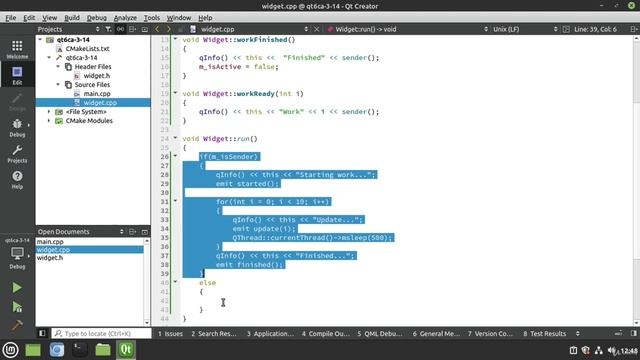Click the locator search field
Image resolution: width=640 pixels, height=360 pixels.
coord(101,333)
